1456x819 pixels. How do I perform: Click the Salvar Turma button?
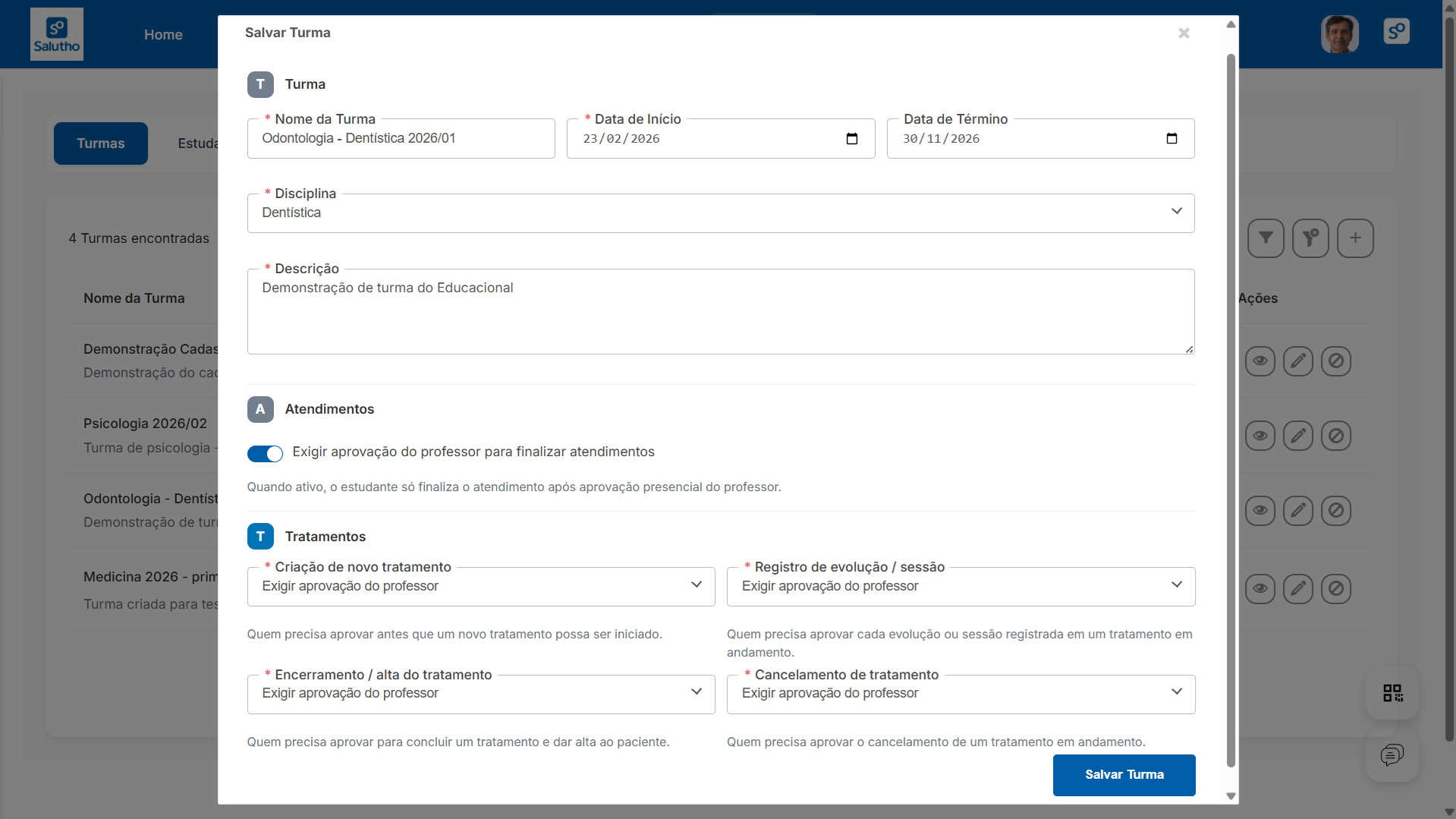[1124, 775]
